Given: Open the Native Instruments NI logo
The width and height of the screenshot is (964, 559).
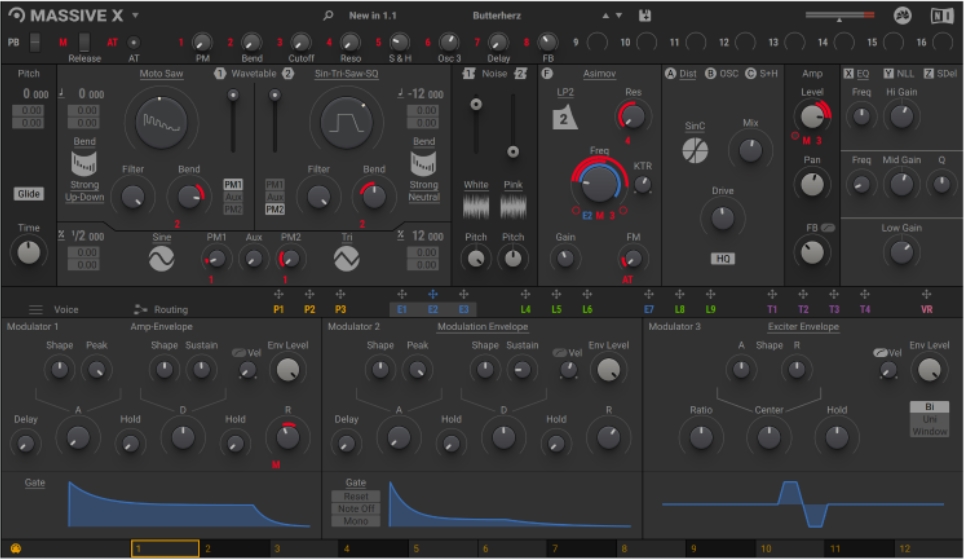Looking at the screenshot, I should (x=942, y=15).
